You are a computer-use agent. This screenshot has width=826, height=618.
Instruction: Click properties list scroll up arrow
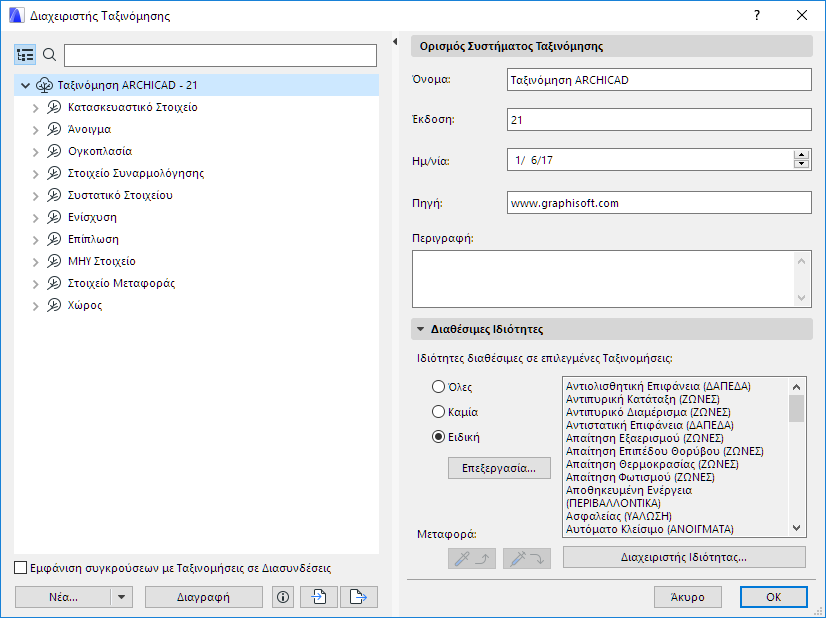click(796, 387)
